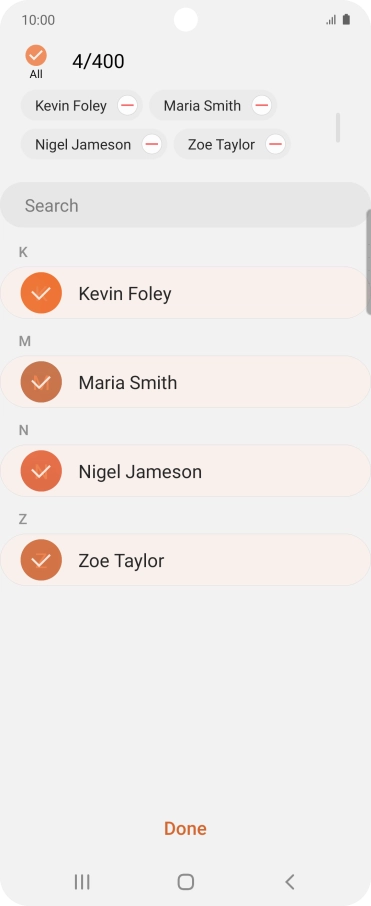Viewport: 371px width, 906px height.
Task: Select the Zoe Taylor contact row
Action: [185, 560]
